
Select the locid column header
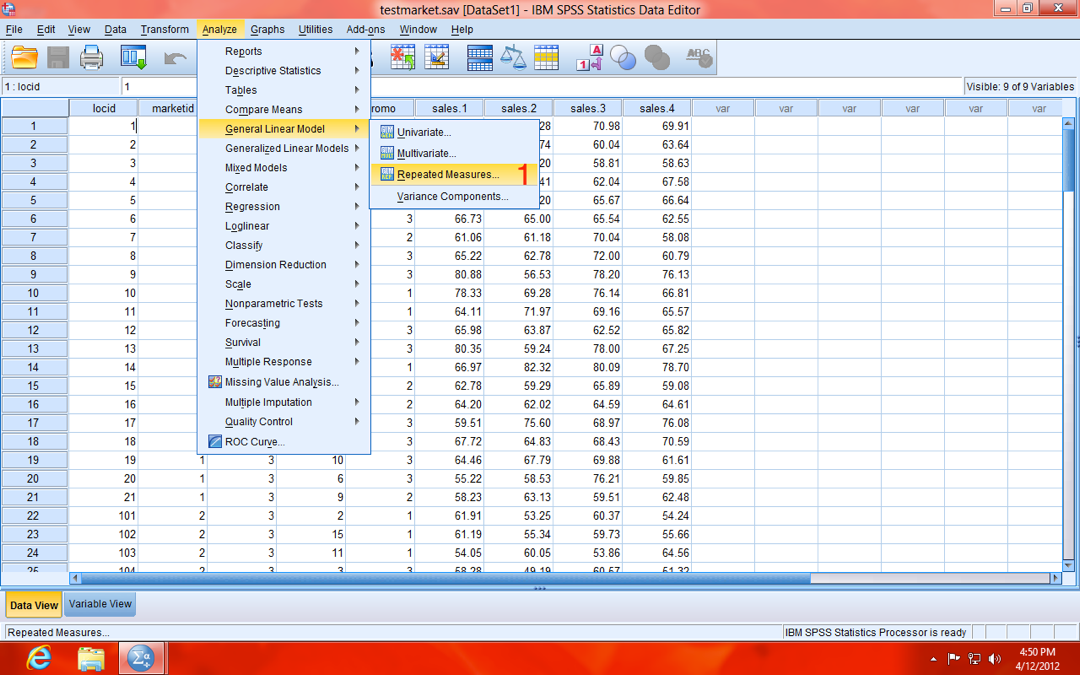pyautogui.click(x=104, y=108)
